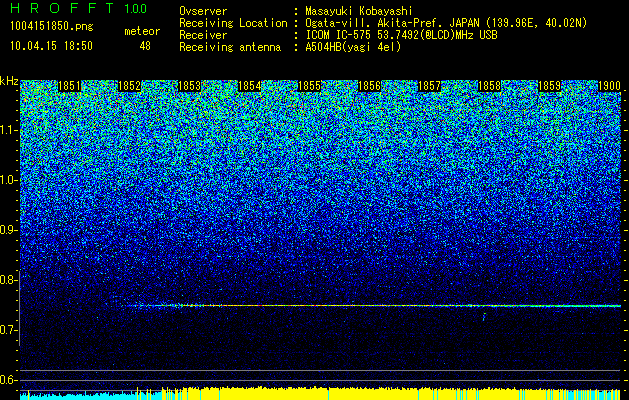Viewport: 629px width, 400px height.
Task: Click the 0.9 kHz axis label
Action: 8,230
